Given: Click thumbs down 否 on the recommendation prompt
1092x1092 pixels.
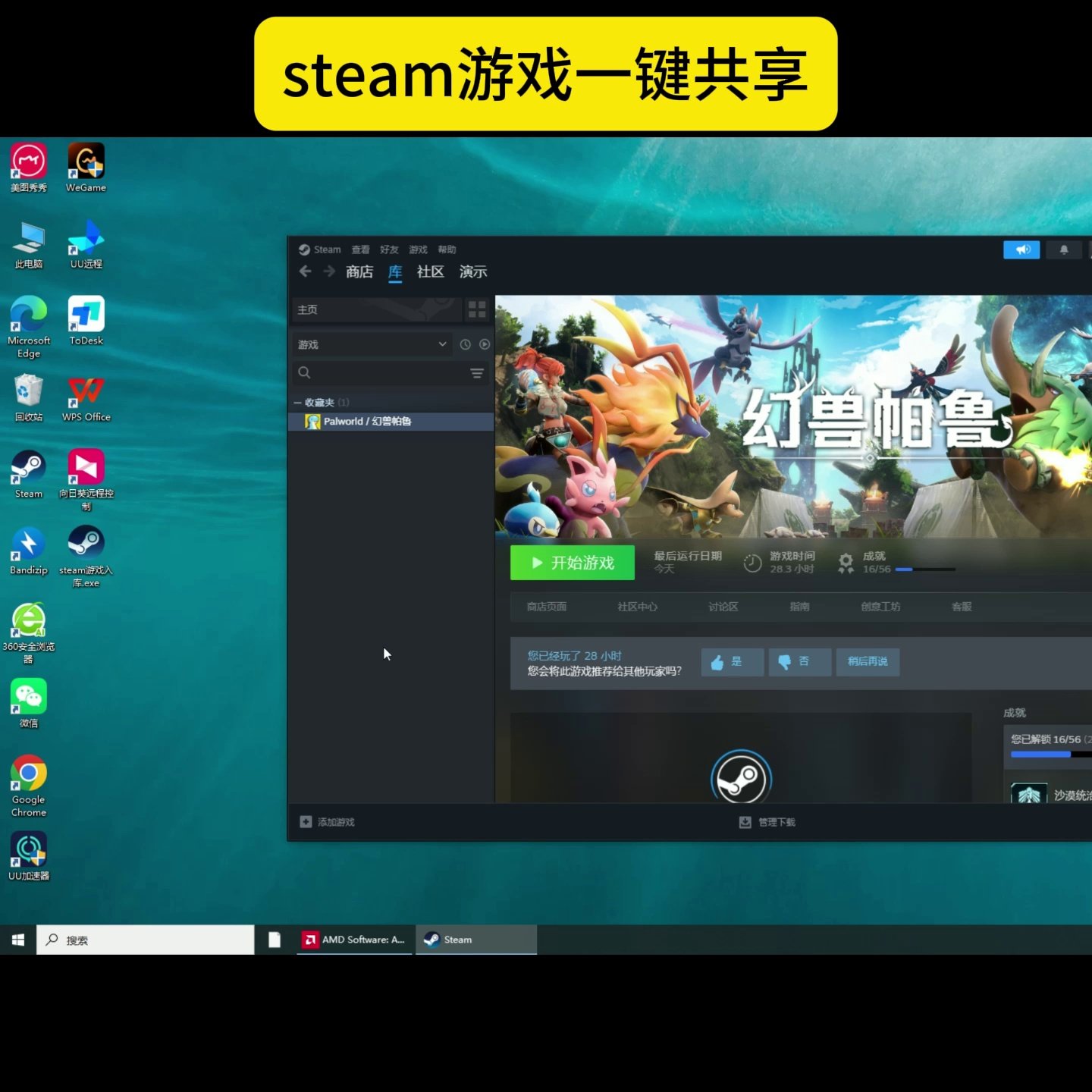Looking at the screenshot, I should tap(799, 662).
